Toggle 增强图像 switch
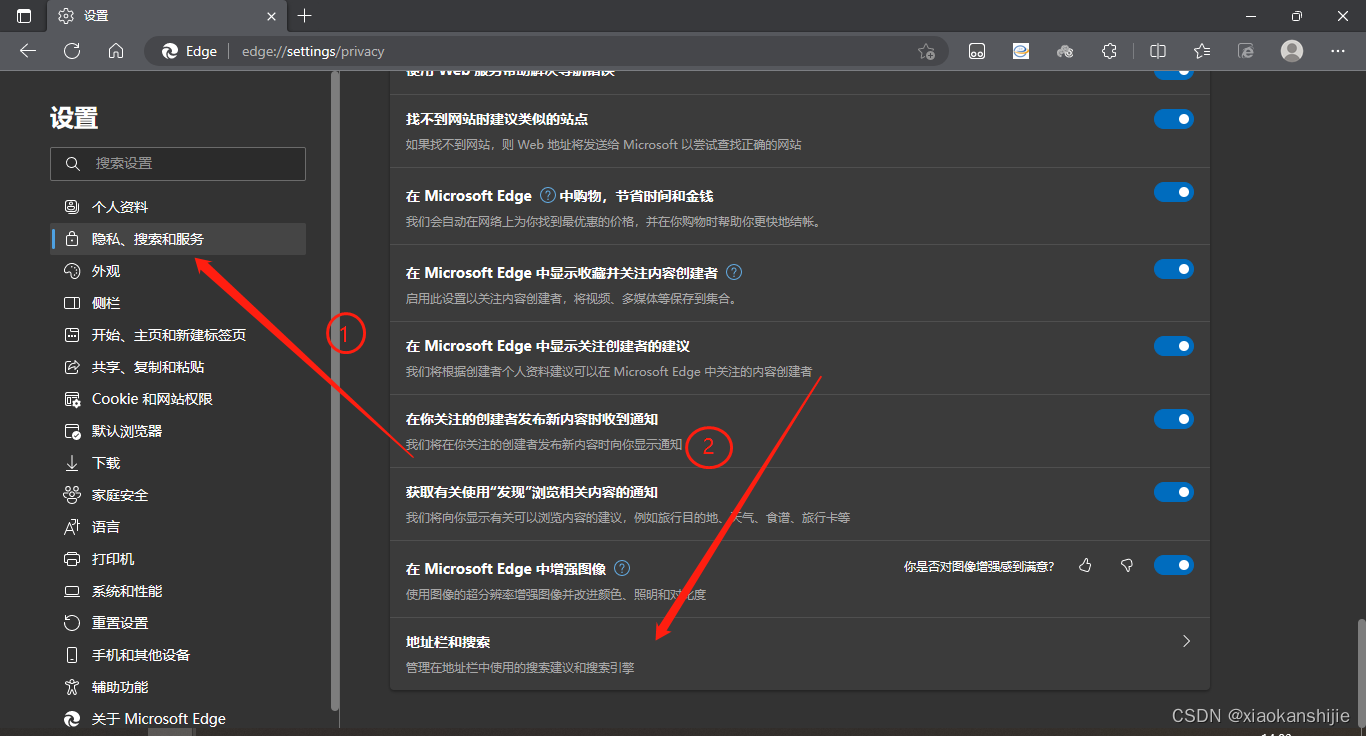 click(1174, 566)
